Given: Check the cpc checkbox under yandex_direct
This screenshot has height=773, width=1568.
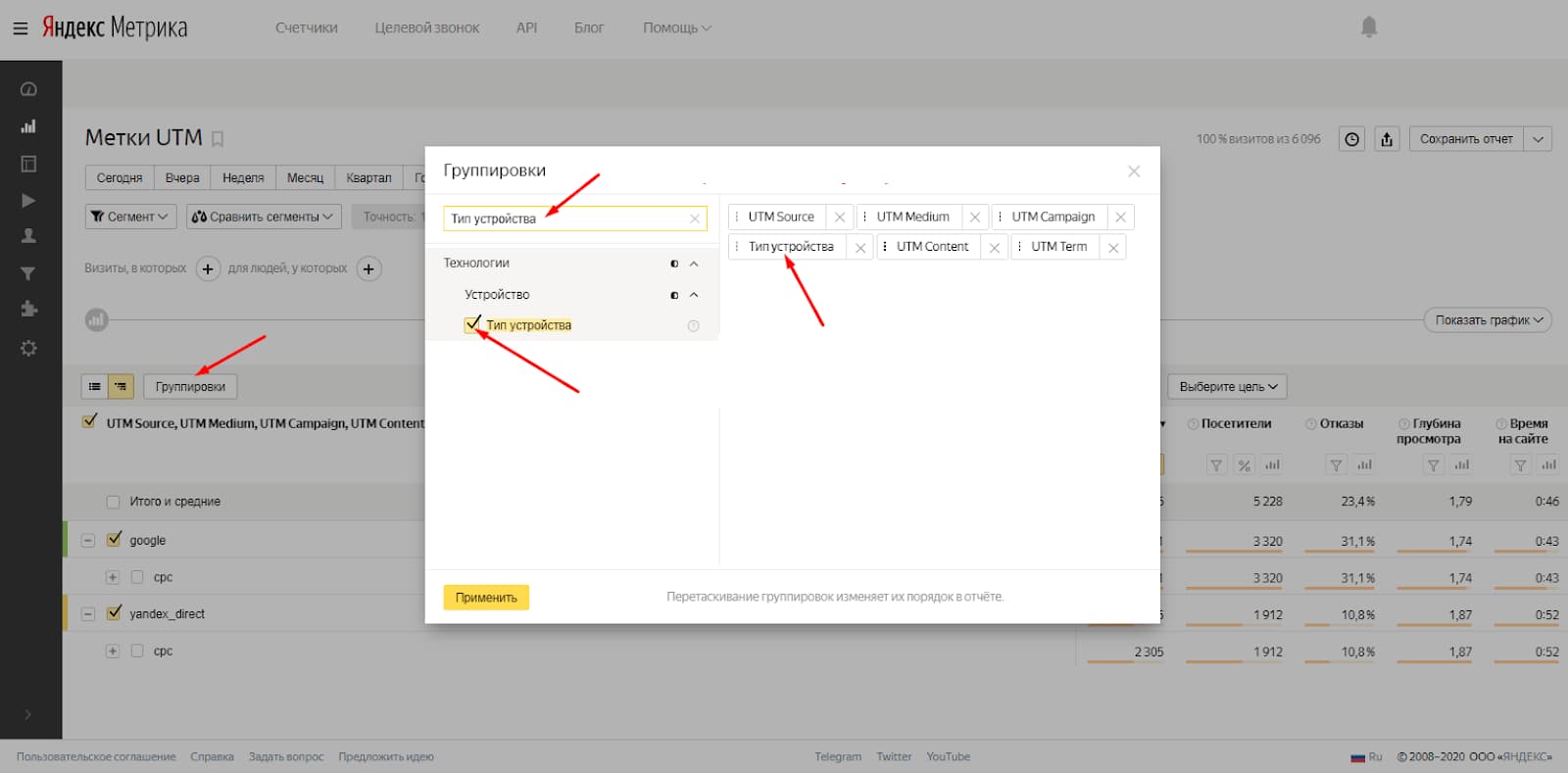Looking at the screenshot, I should pyautogui.click(x=137, y=651).
